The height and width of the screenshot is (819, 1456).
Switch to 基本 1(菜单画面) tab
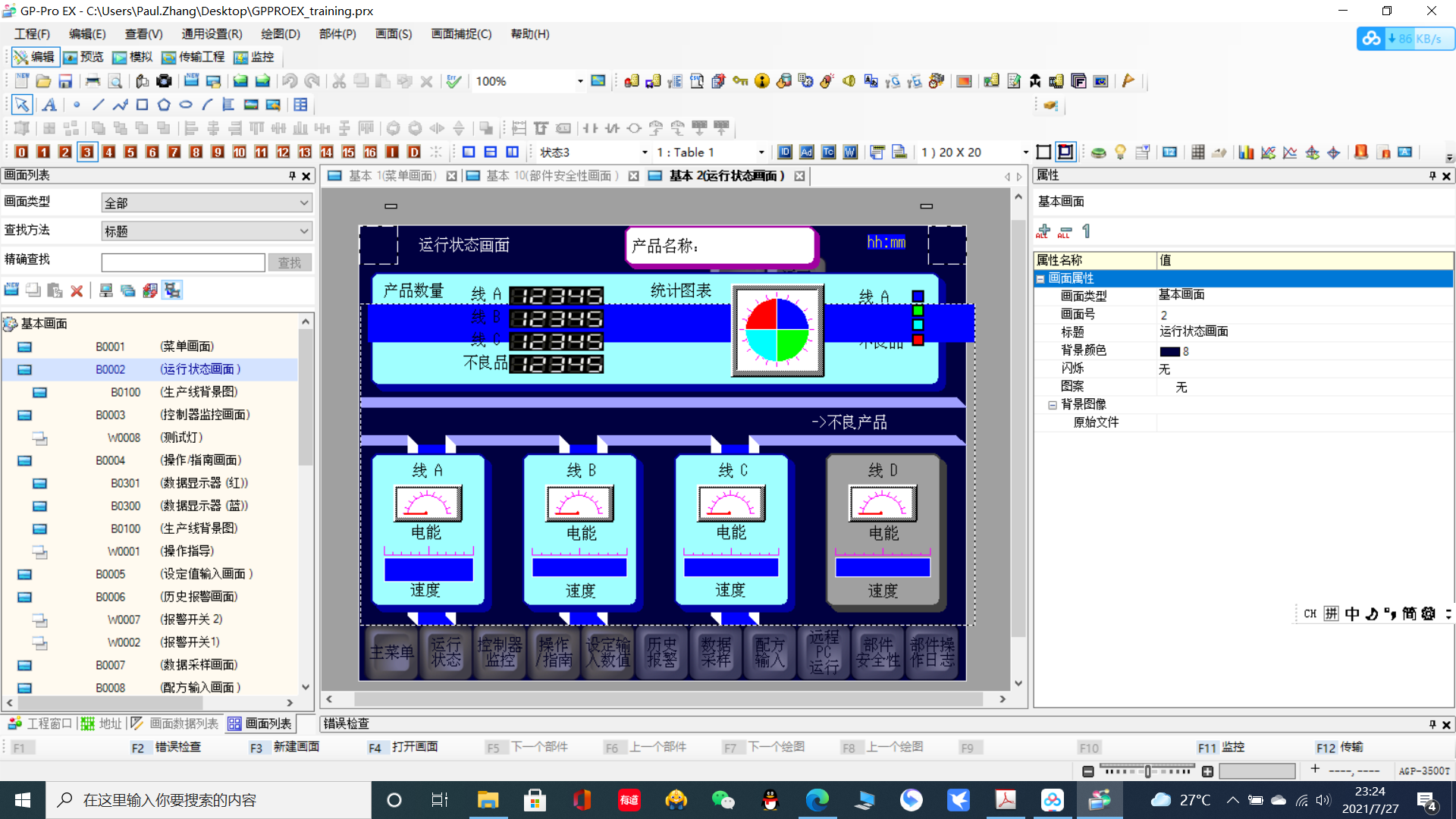pyautogui.click(x=391, y=176)
